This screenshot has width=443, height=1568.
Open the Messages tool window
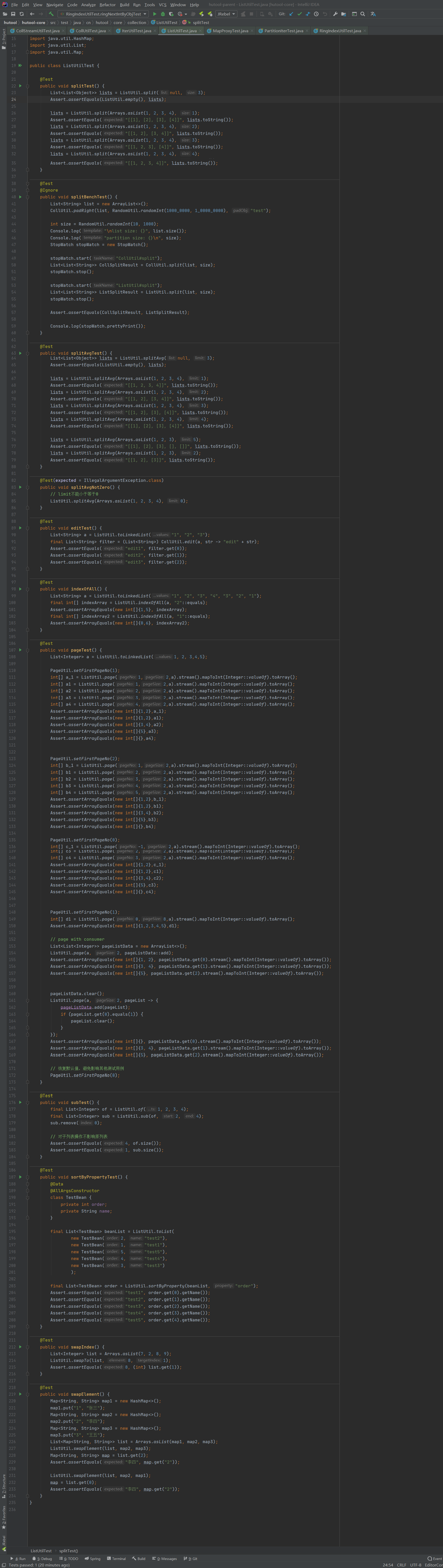164,1559
